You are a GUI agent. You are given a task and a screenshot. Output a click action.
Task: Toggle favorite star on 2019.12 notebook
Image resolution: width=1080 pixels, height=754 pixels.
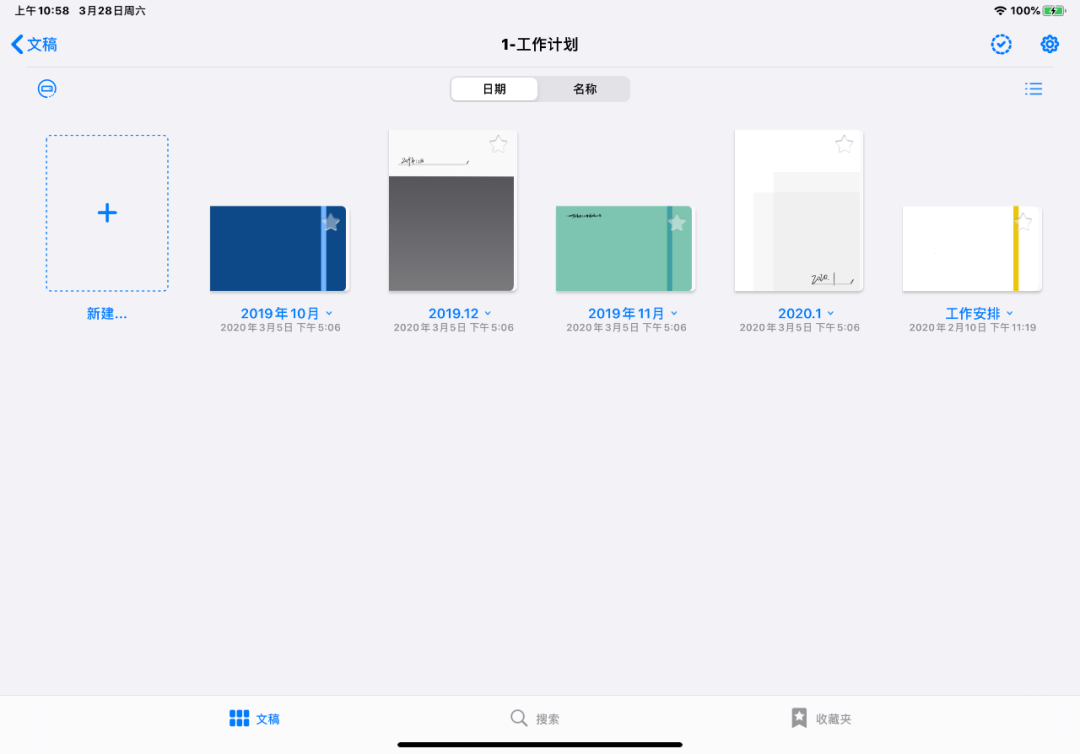(x=498, y=144)
